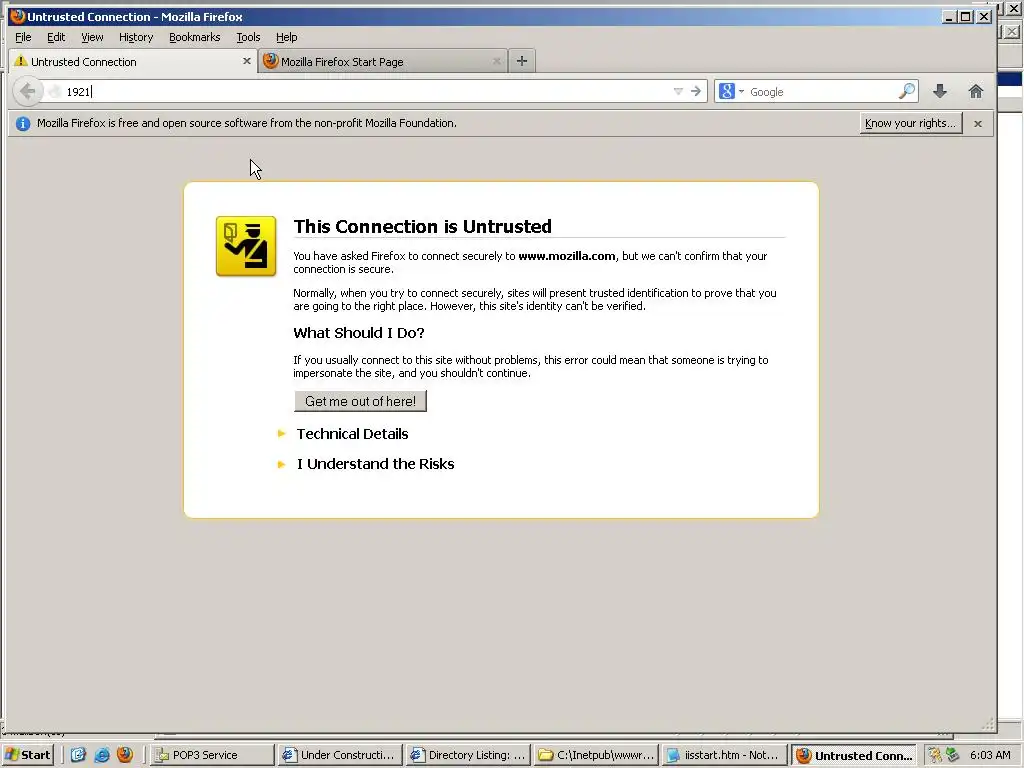Open the address bar history dropdown arrow

coord(678,91)
